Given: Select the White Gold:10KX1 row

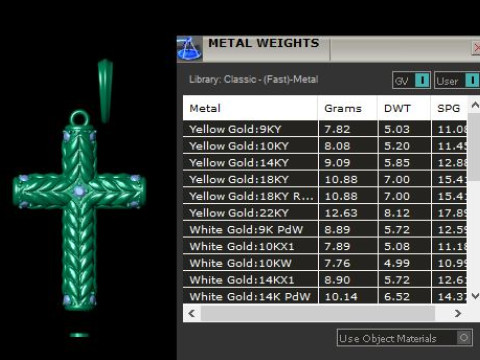Looking at the screenshot, I should point(325,246).
